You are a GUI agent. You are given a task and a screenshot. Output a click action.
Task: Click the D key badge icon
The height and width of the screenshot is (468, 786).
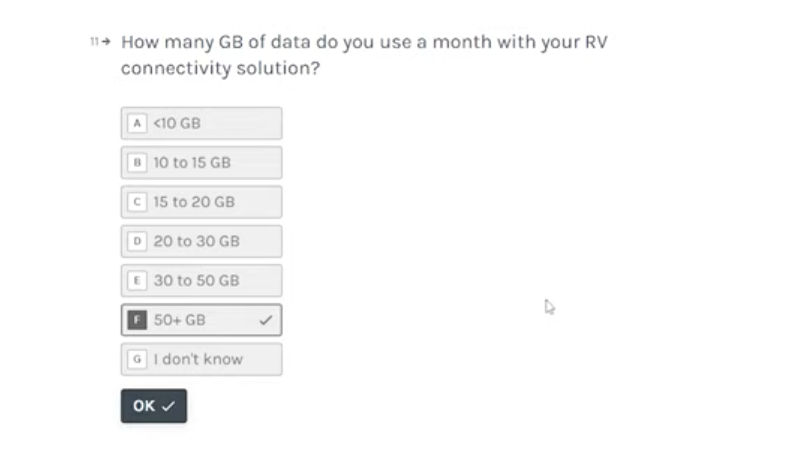[x=137, y=241]
